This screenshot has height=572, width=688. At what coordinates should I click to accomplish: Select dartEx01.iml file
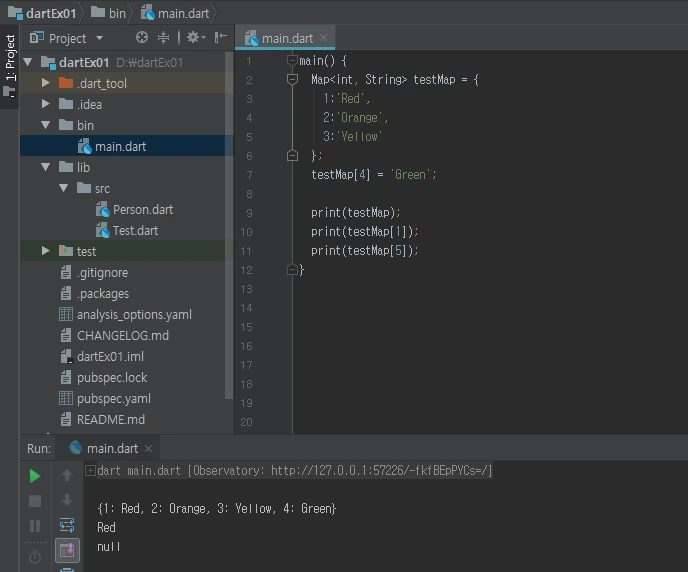110,357
